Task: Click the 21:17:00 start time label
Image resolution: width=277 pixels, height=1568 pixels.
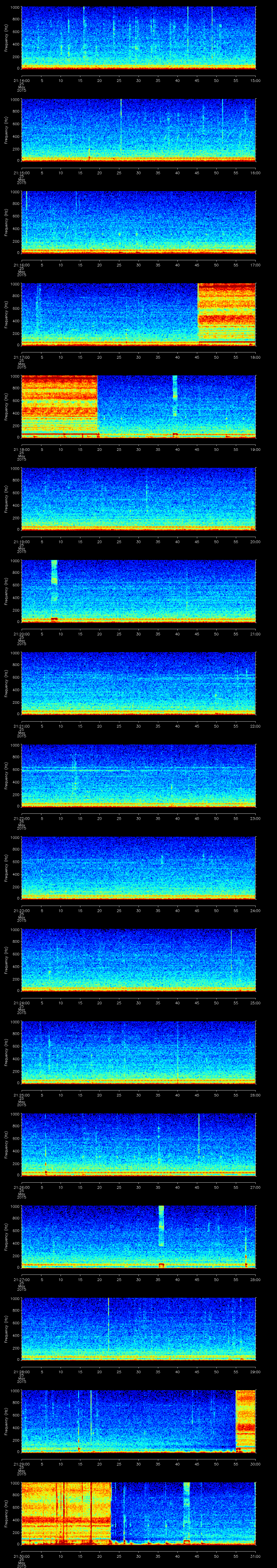Action: tap(21, 357)
